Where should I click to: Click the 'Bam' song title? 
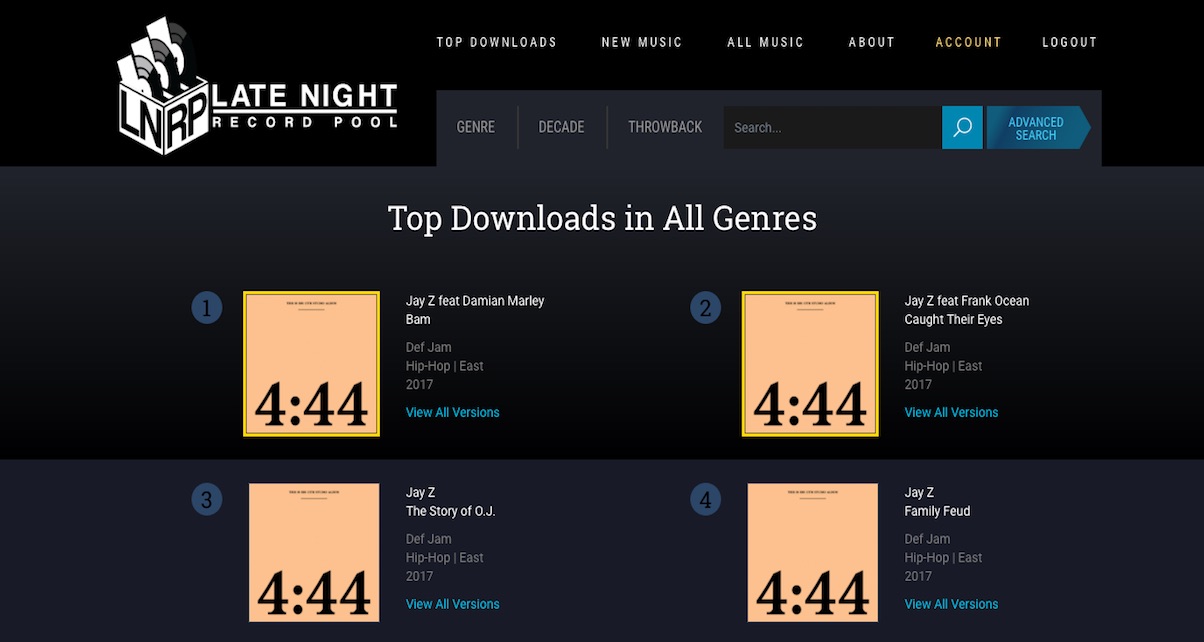click(418, 319)
